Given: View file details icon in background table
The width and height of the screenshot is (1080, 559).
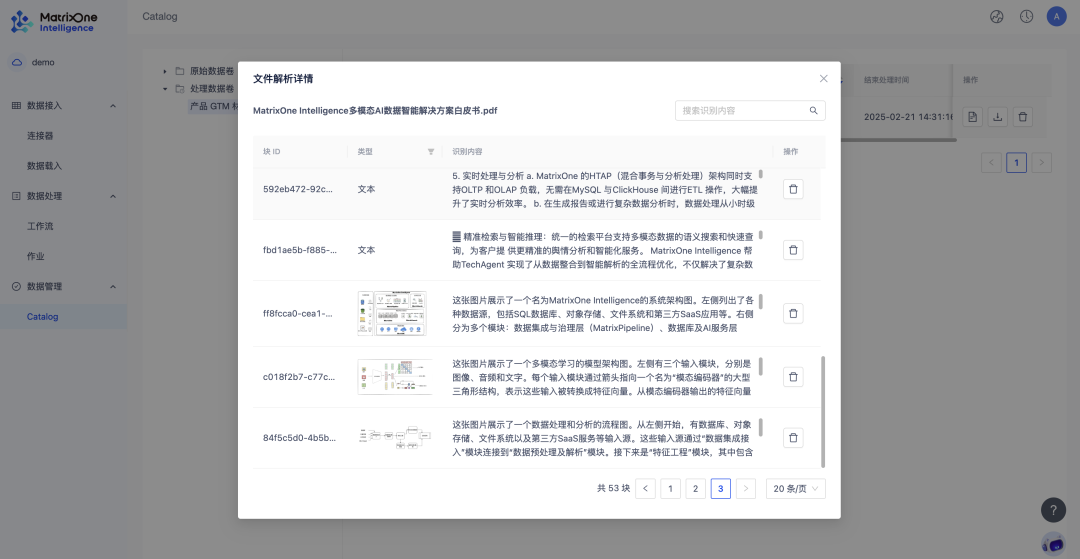Looking at the screenshot, I should (972, 117).
